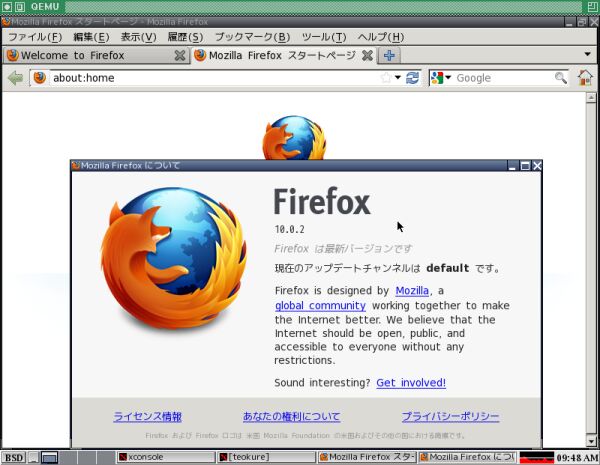Switch to [teokure] in the taskbar
600x465 pixels.
[x=266, y=457]
